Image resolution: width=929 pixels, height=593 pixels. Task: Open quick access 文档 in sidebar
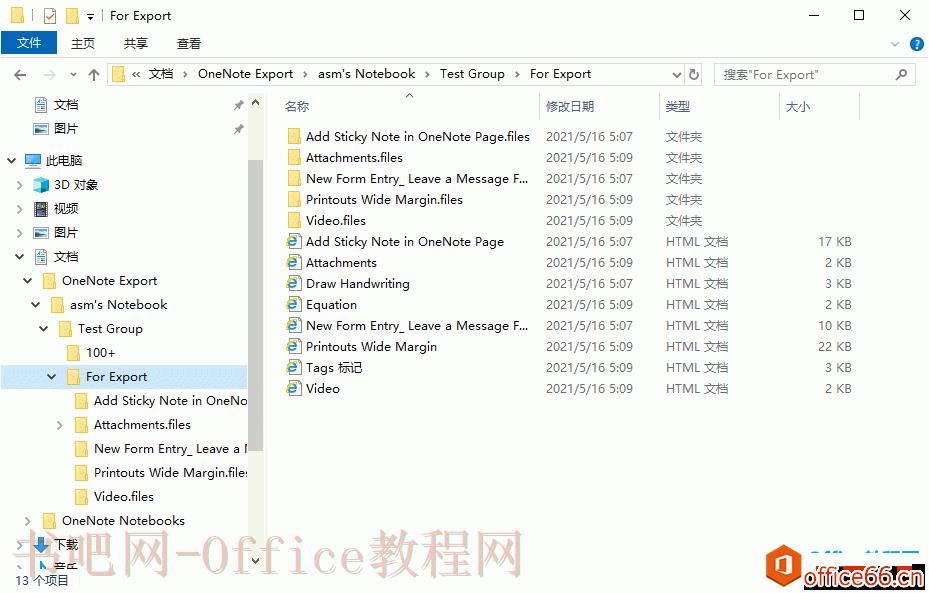tap(66, 105)
